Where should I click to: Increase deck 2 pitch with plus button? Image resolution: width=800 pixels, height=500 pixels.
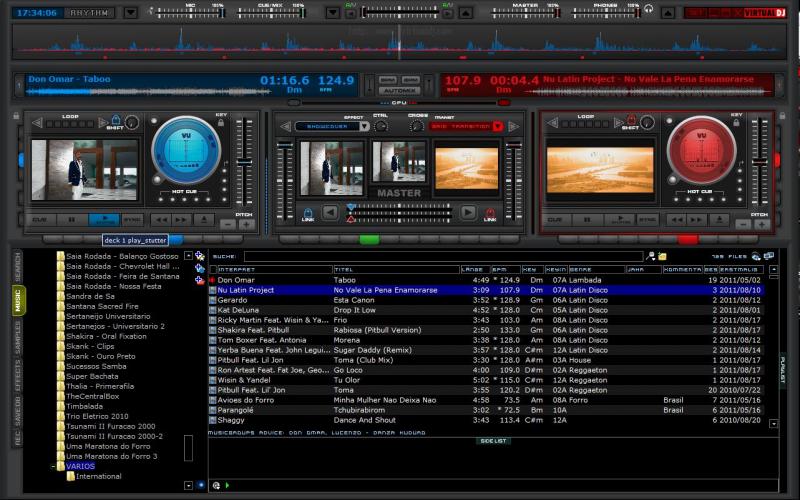click(762, 224)
